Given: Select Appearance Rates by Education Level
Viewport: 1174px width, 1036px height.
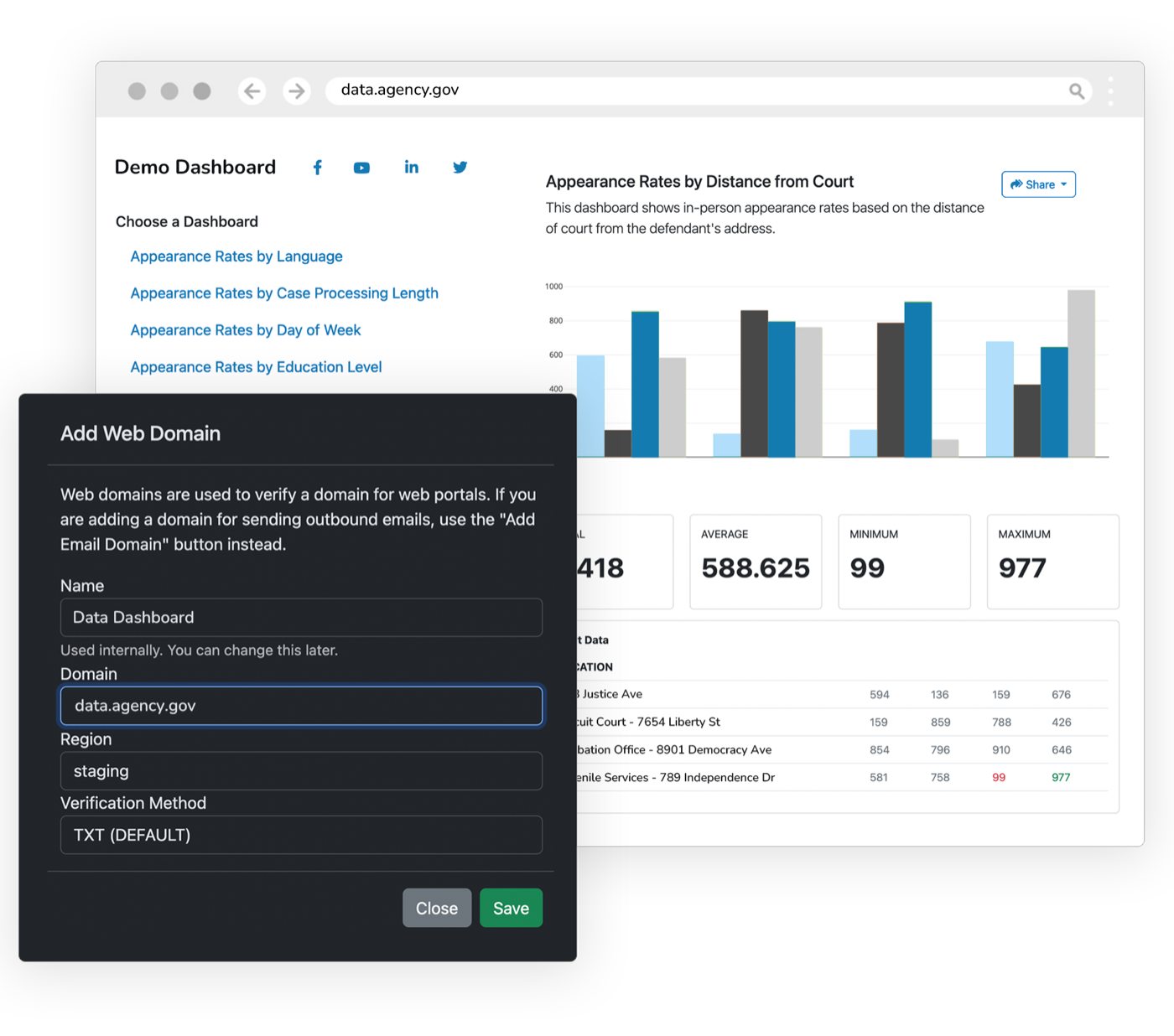Looking at the screenshot, I should click(x=256, y=367).
